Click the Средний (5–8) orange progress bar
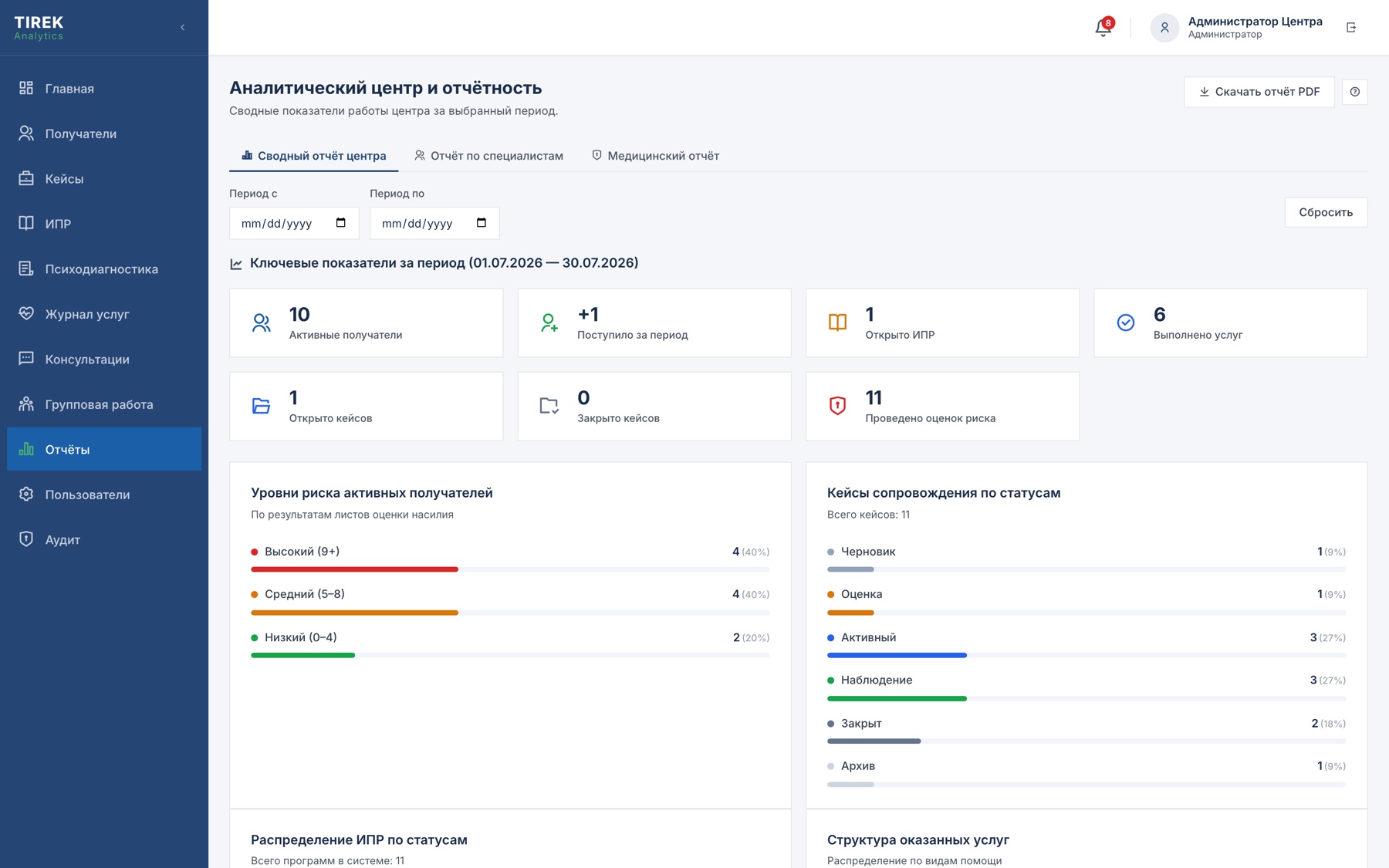 354,613
